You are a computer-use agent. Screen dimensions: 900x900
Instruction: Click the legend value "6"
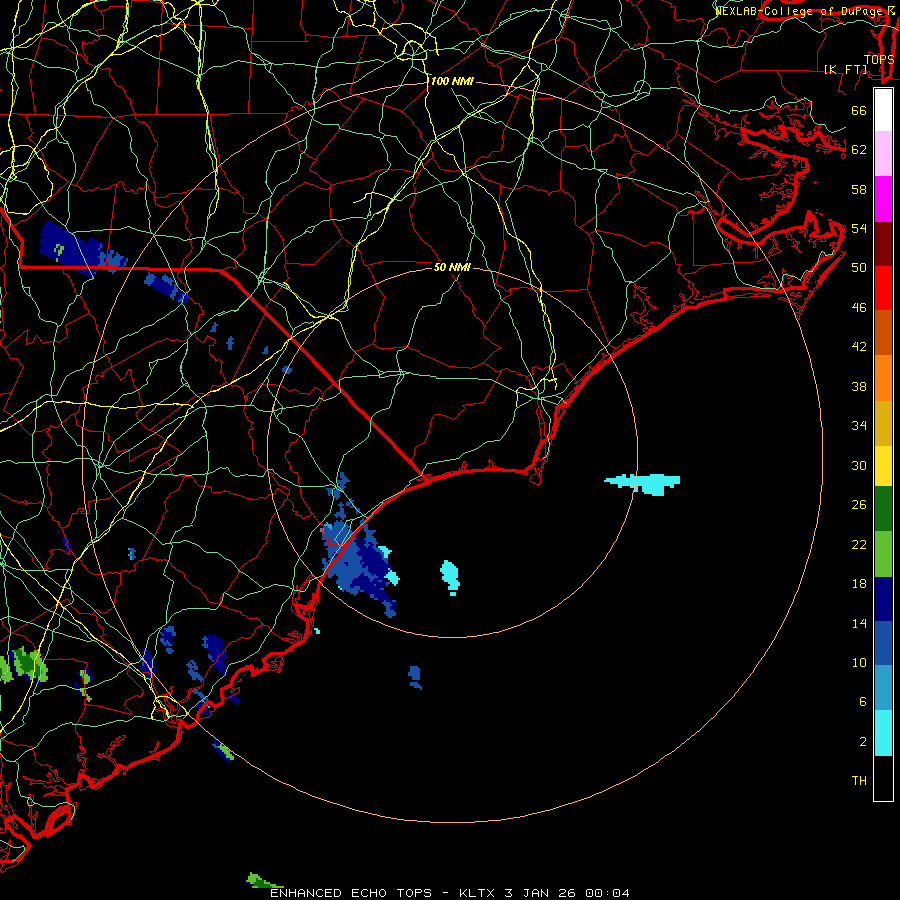(x=862, y=702)
